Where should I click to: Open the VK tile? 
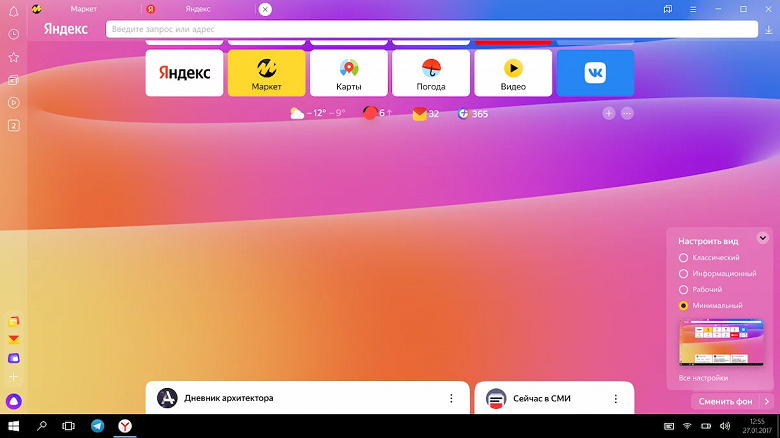(x=595, y=73)
